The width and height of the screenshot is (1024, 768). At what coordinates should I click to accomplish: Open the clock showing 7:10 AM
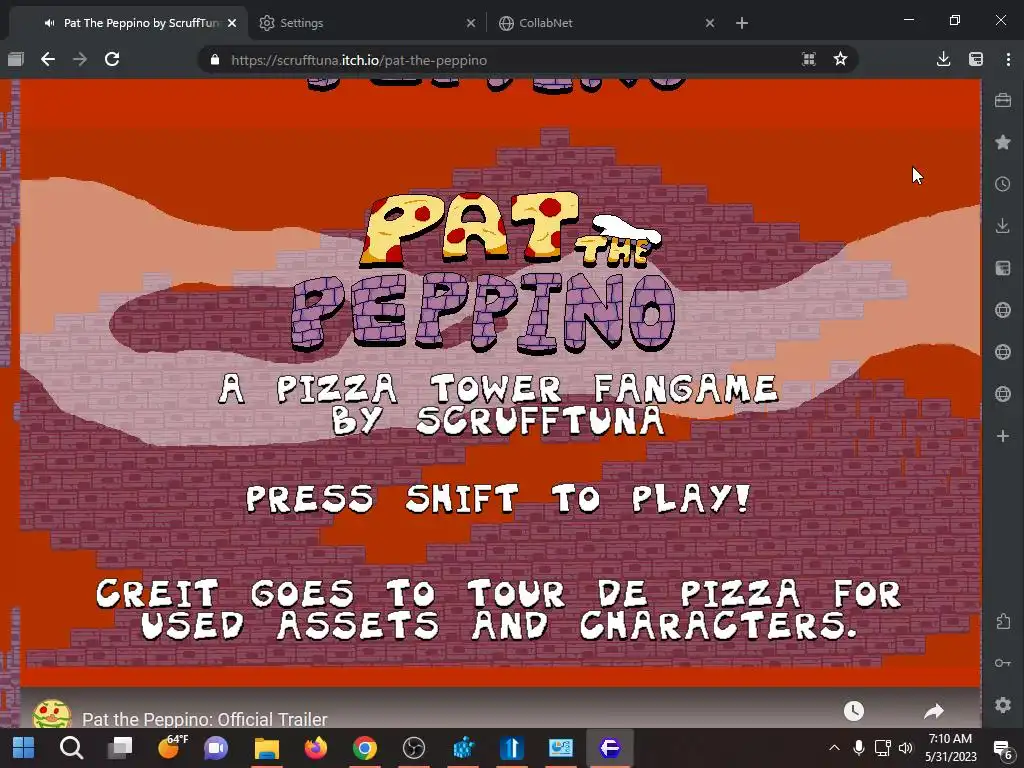tap(950, 748)
